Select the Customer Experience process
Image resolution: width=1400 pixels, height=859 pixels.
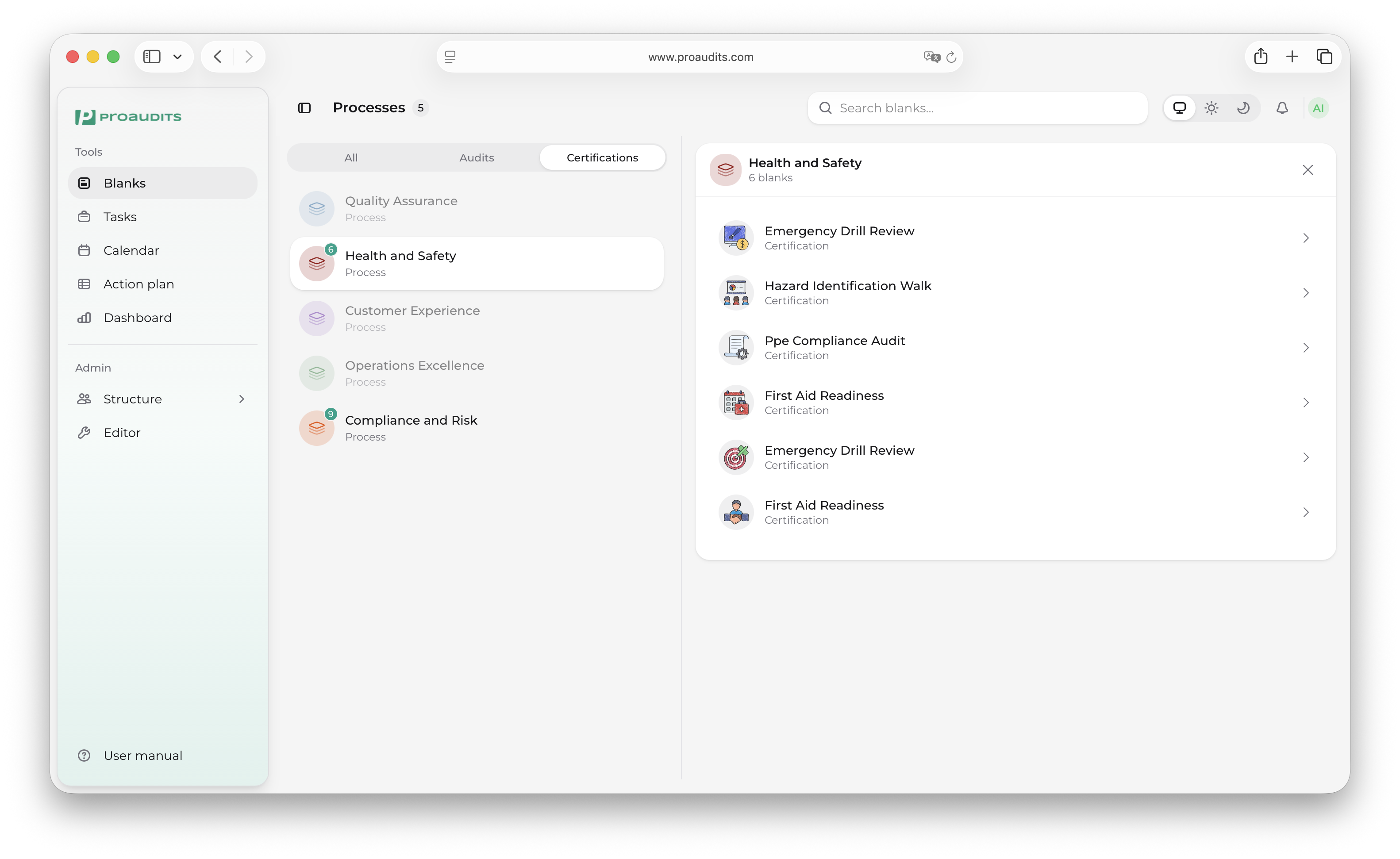click(x=476, y=318)
